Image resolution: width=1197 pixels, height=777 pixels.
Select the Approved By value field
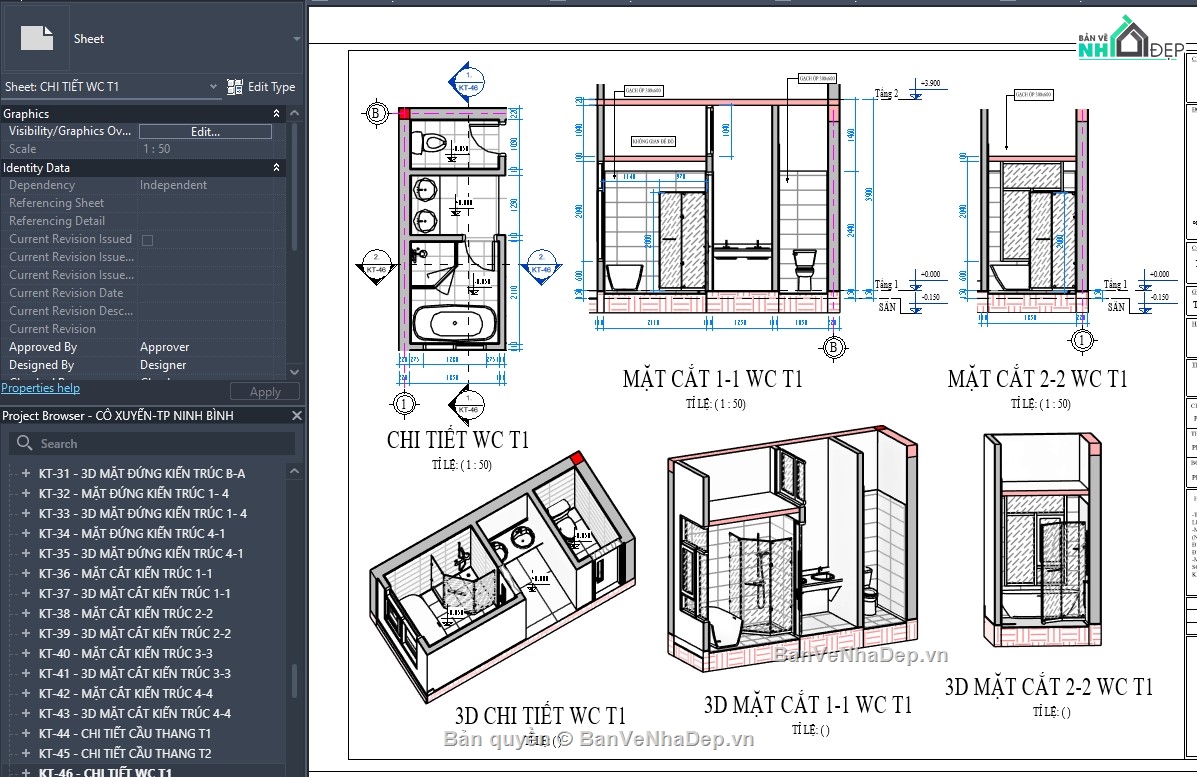coord(205,347)
